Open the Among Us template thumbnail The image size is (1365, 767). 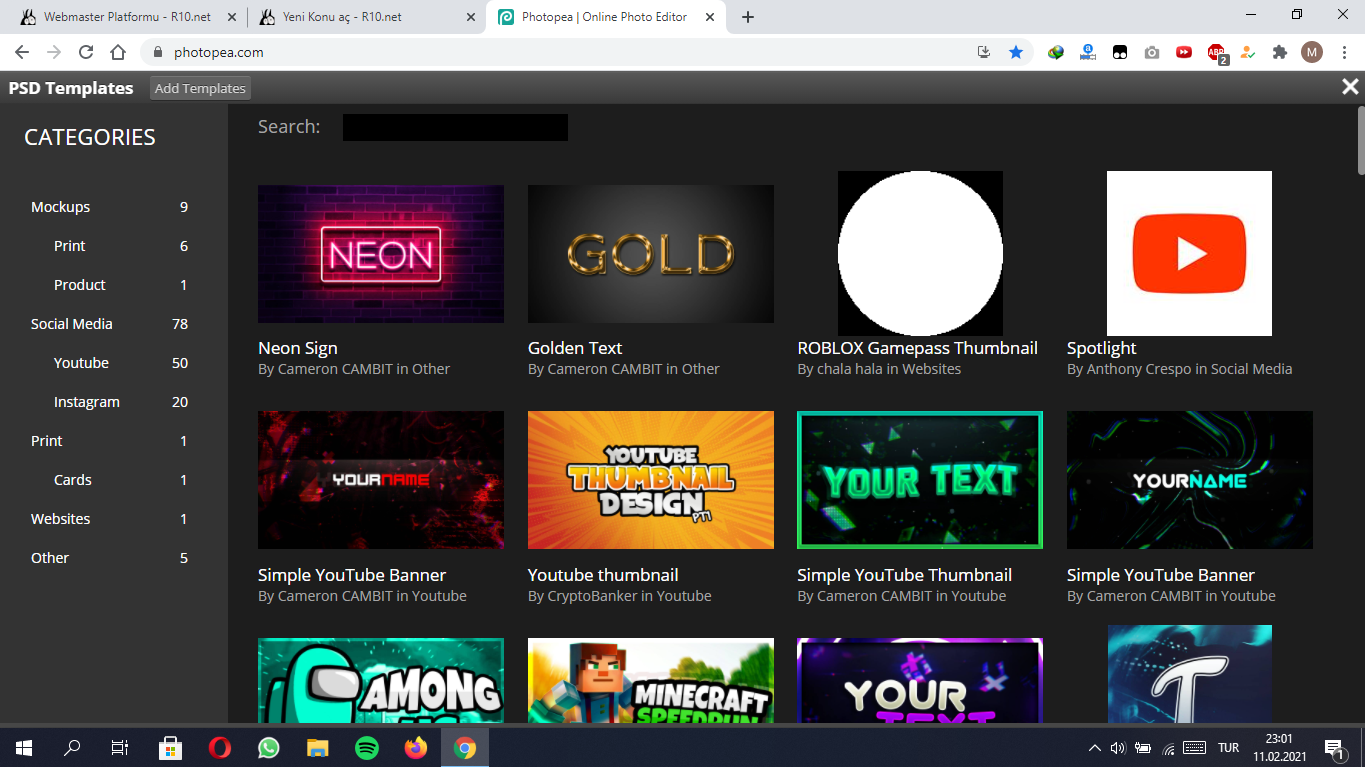(x=381, y=680)
